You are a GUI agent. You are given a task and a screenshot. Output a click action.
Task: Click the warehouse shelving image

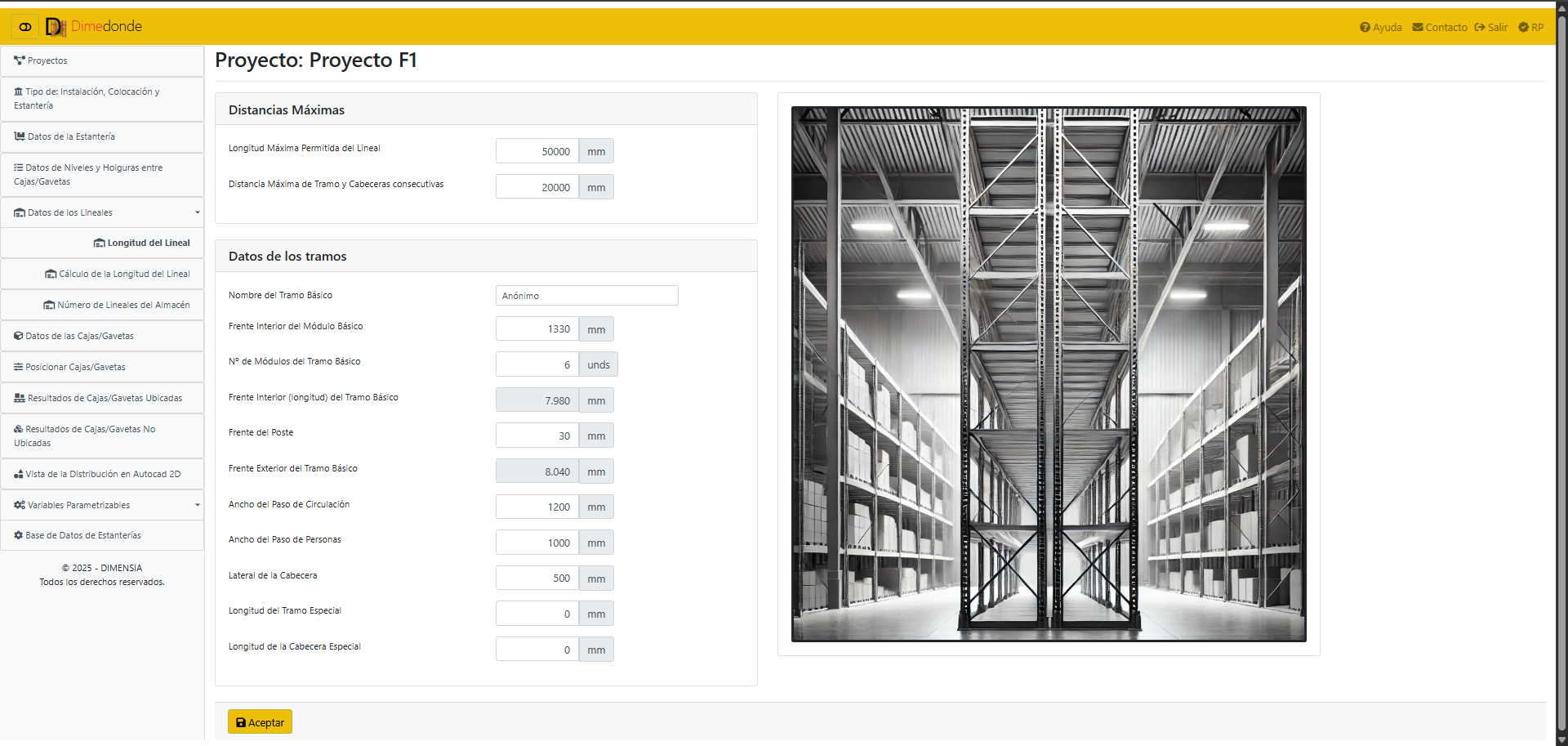1049,374
